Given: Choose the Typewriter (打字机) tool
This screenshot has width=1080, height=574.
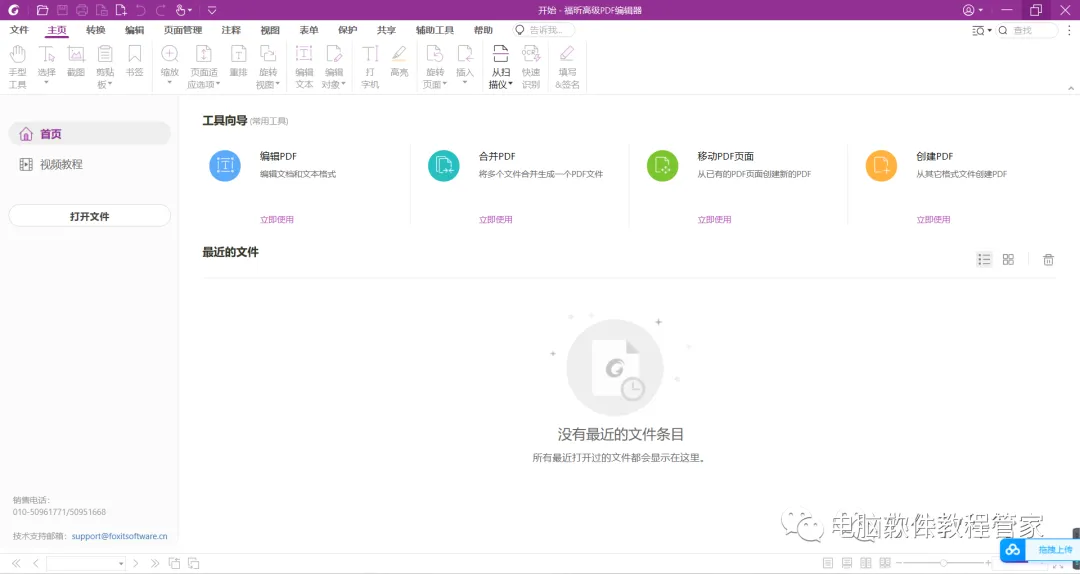Looking at the screenshot, I should [x=371, y=68].
